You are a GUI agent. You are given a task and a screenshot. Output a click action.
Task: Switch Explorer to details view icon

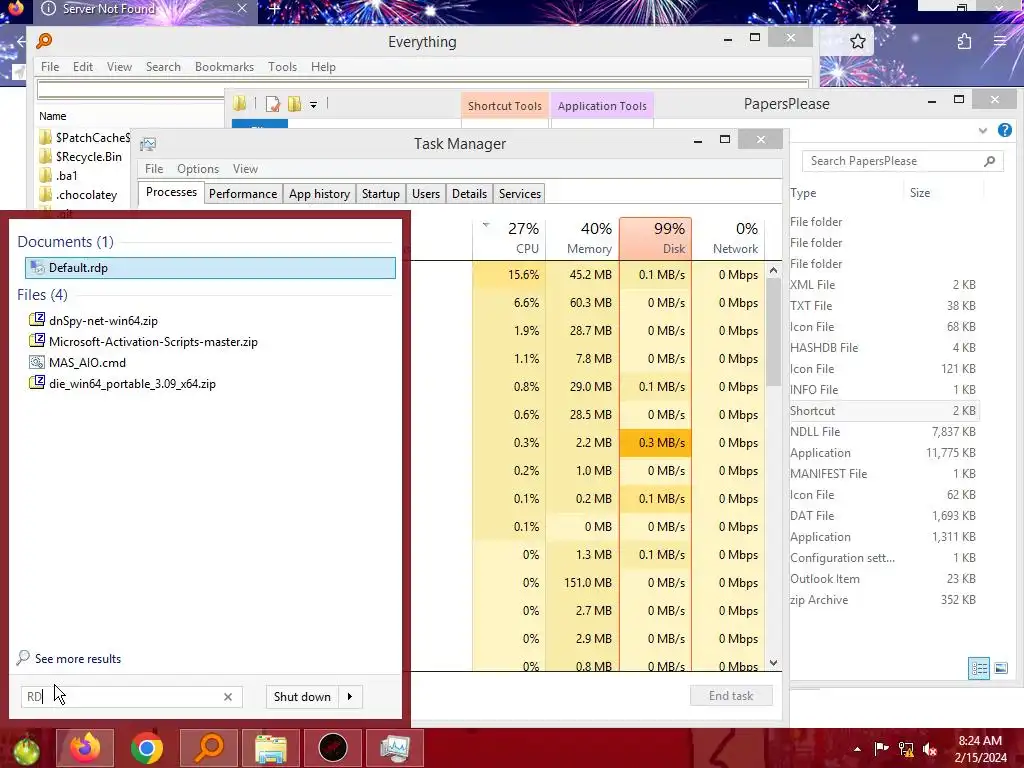coord(979,668)
